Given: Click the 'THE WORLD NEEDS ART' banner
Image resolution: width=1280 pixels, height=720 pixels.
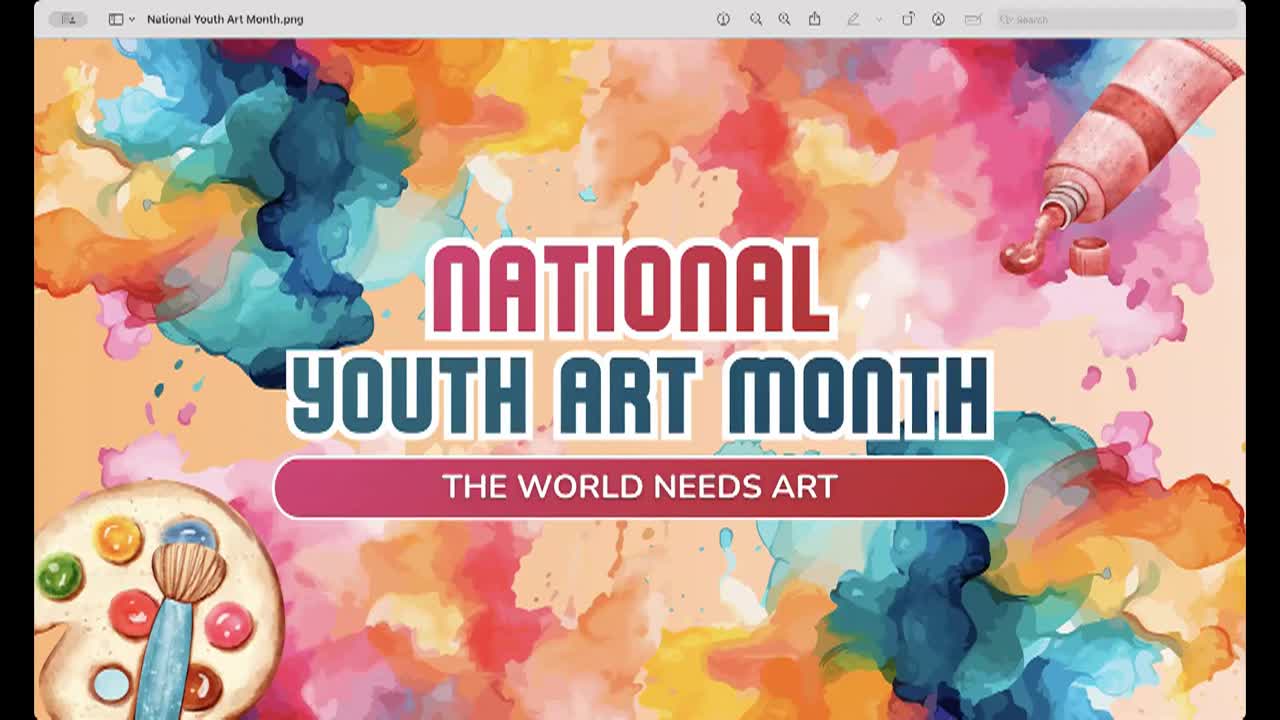Looking at the screenshot, I should [x=639, y=487].
